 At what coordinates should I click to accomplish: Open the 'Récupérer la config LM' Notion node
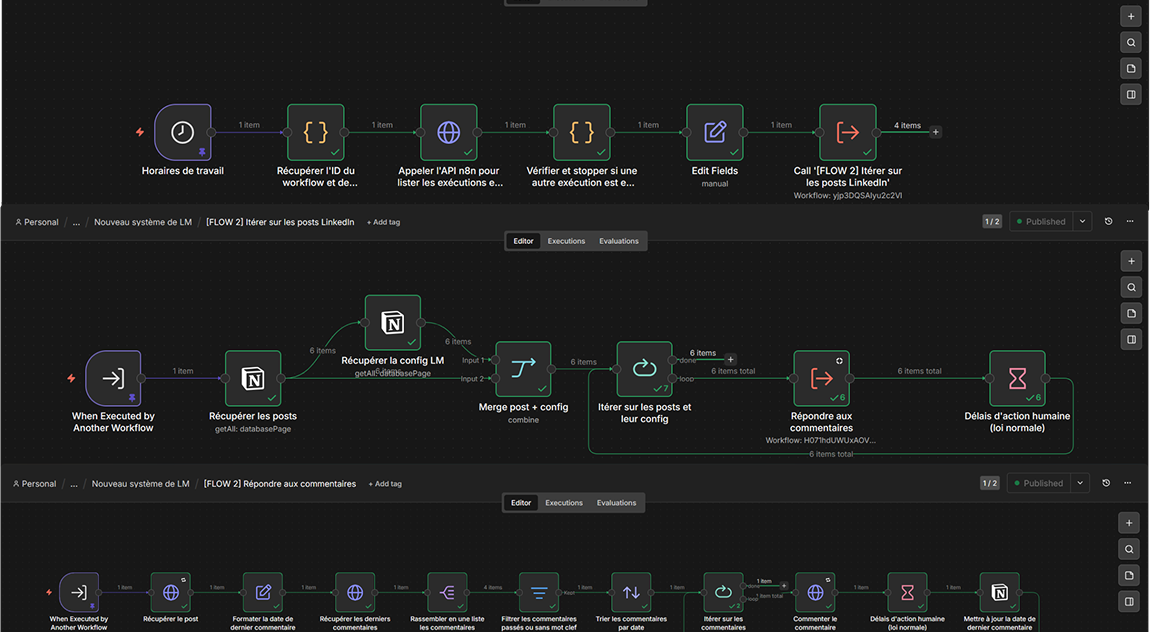pyautogui.click(x=392, y=323)
